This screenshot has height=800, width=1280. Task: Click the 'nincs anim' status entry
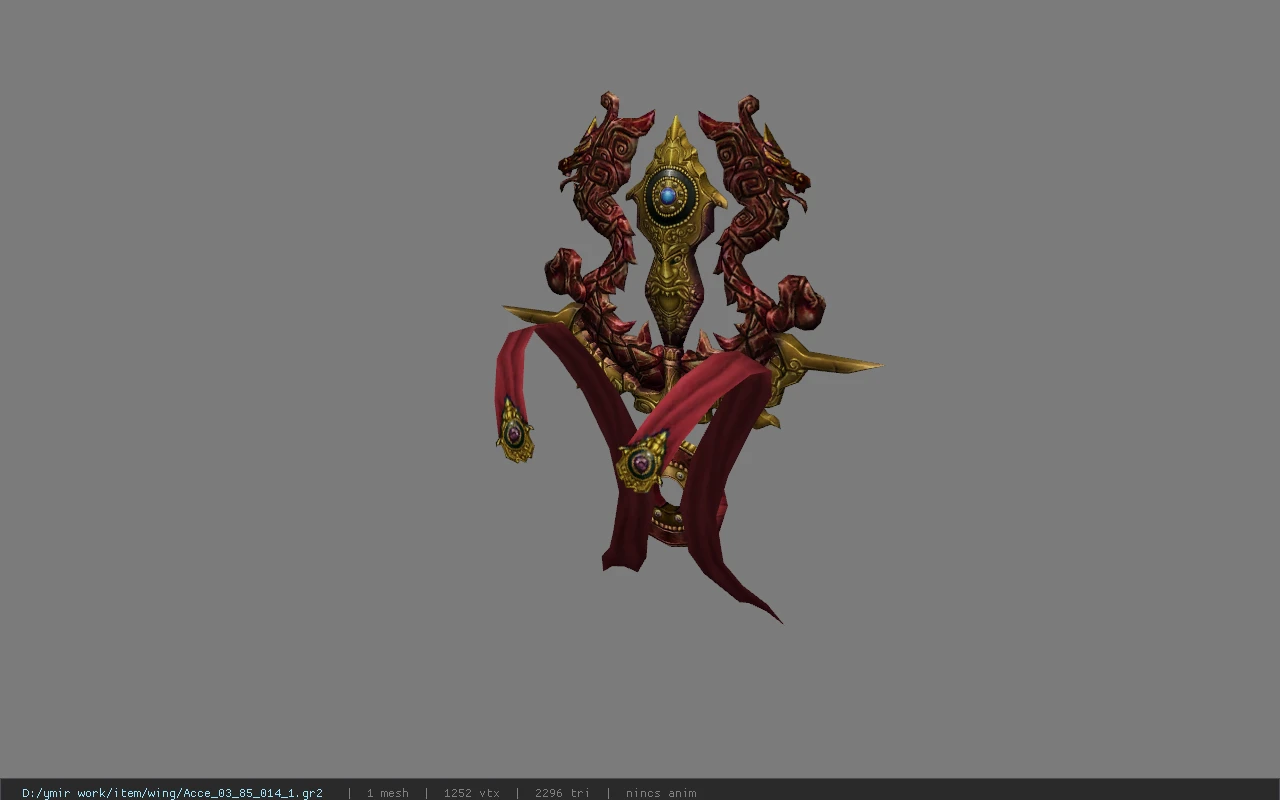click(661, 793)
